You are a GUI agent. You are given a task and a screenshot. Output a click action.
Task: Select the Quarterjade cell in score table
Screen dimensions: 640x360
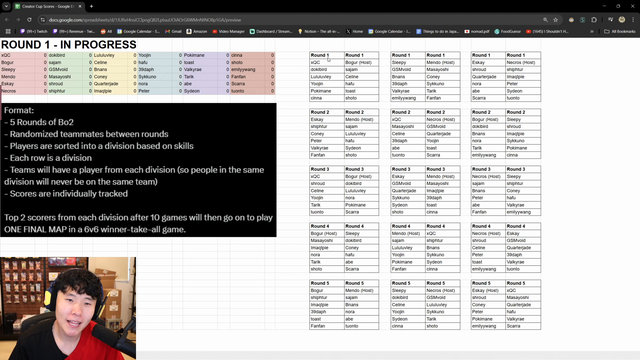tap(109, 84)
